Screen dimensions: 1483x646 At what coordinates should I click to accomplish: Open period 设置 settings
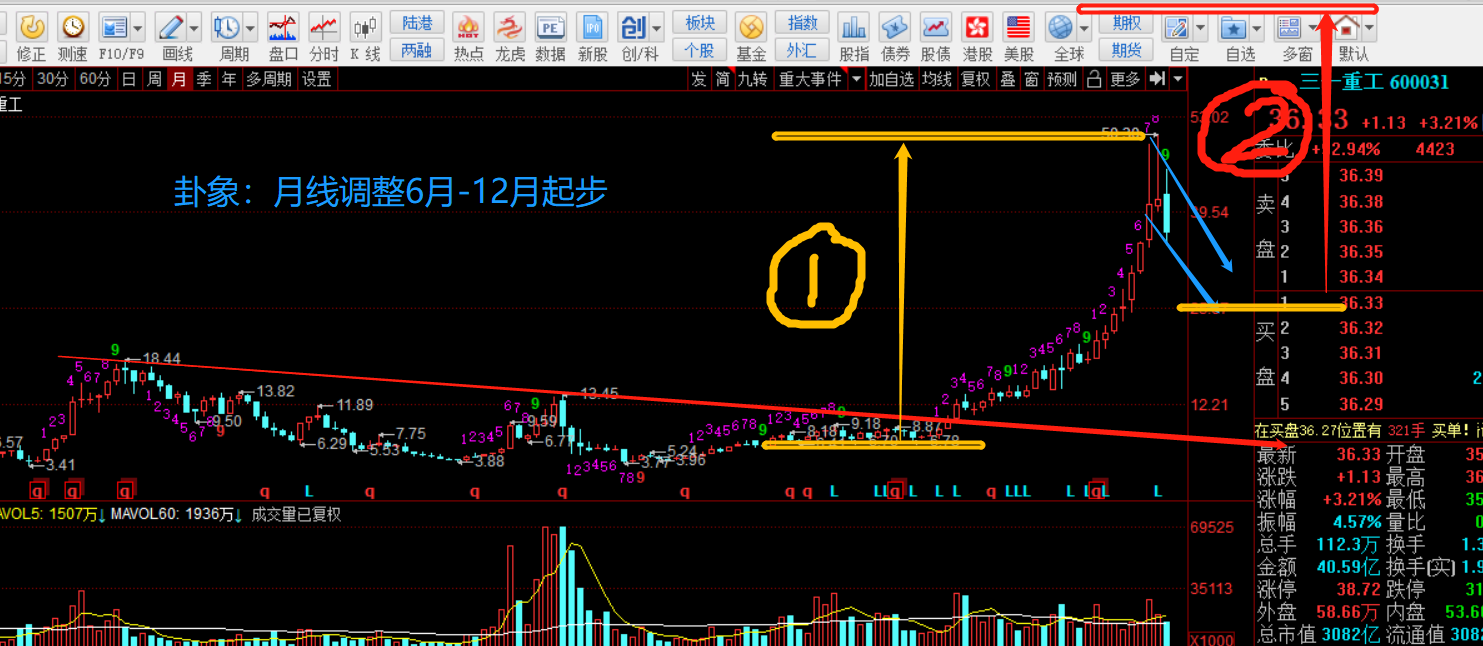pyautogui.click(x=317, y=79)
